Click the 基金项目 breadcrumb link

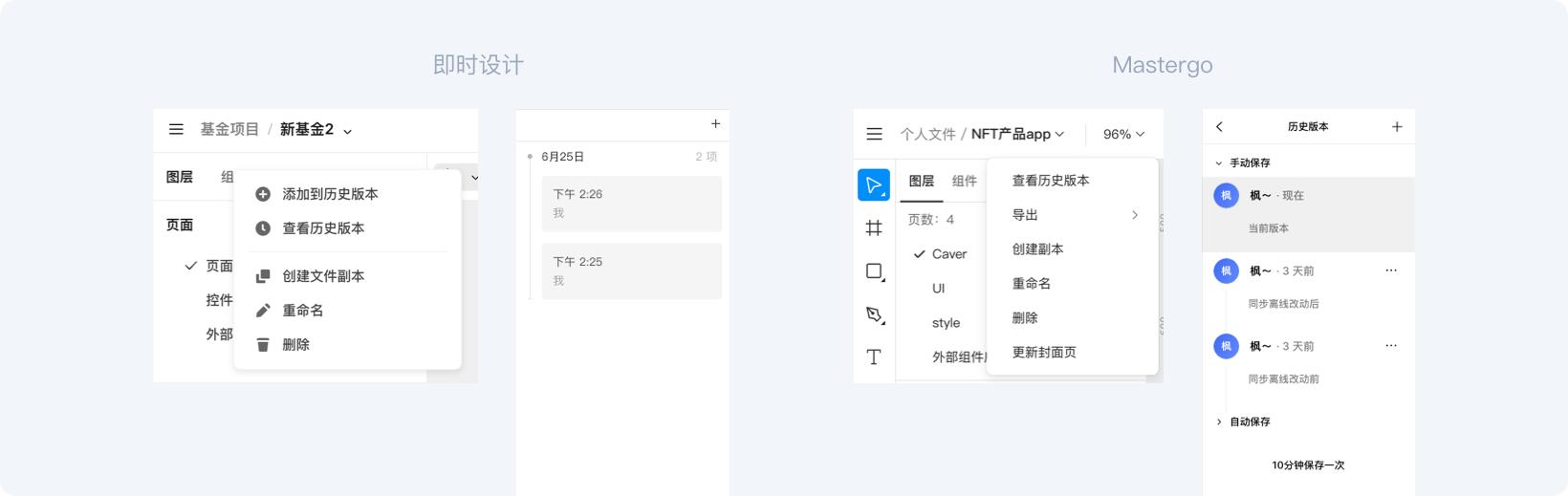click(x=229, y=129)
